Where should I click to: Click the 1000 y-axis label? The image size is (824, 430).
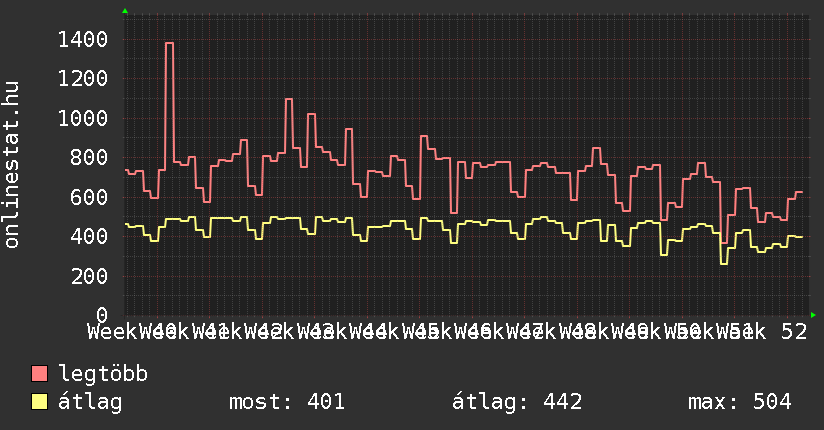pyautogui.click(x=82, y=118)
